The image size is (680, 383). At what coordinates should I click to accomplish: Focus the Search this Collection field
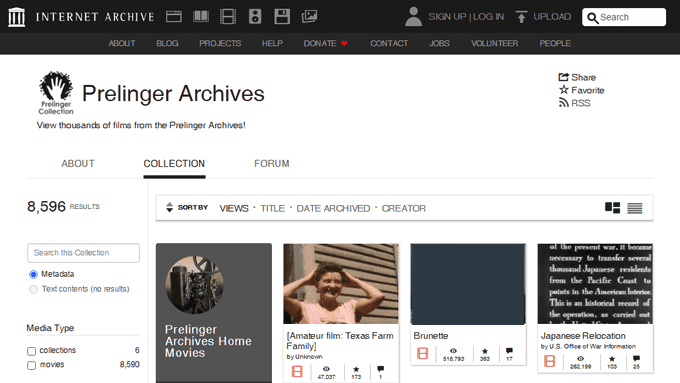[x=83, y=253]
